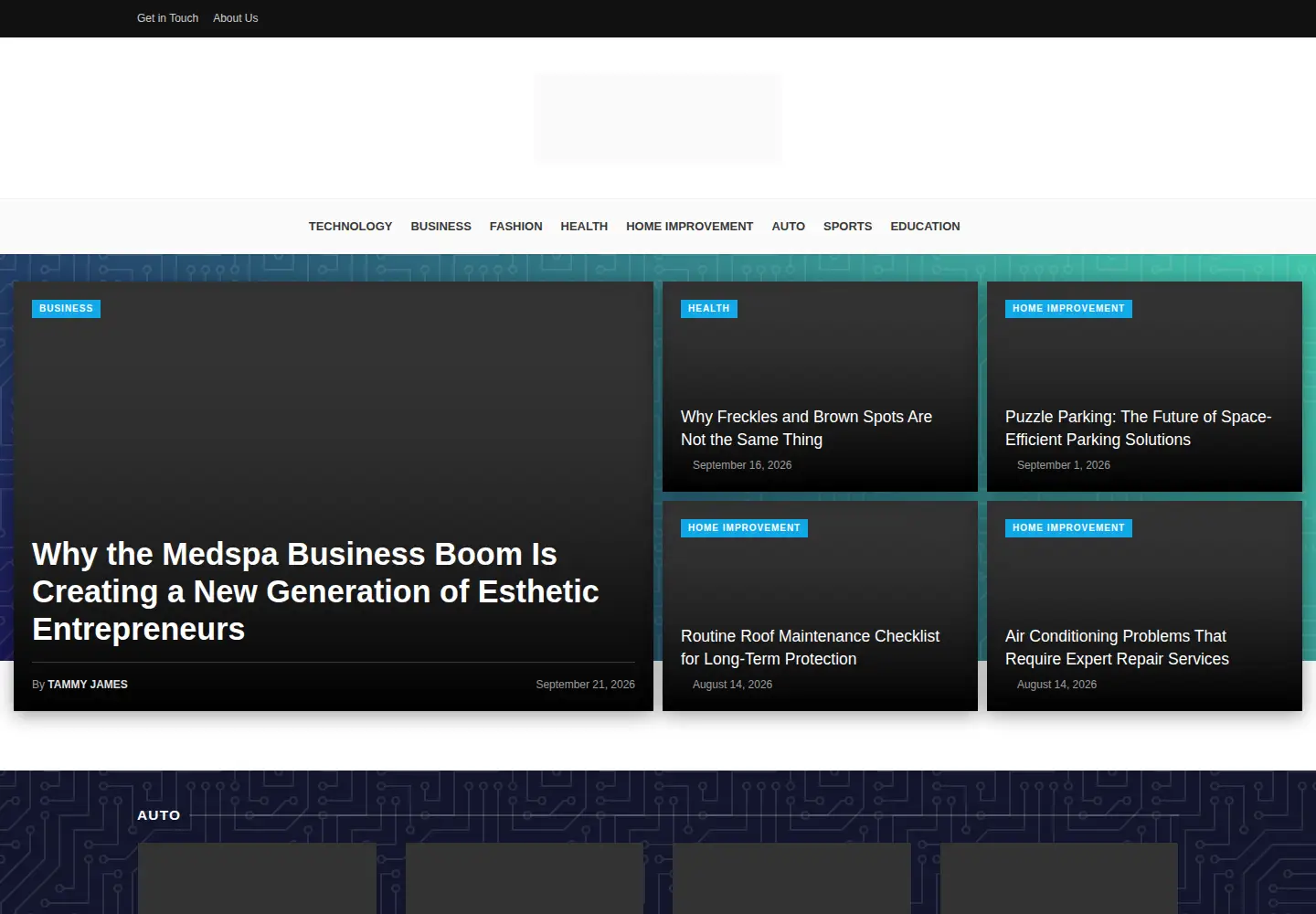Click August 14, 2026 under Air Conditioning

(x=1056, y=685)
